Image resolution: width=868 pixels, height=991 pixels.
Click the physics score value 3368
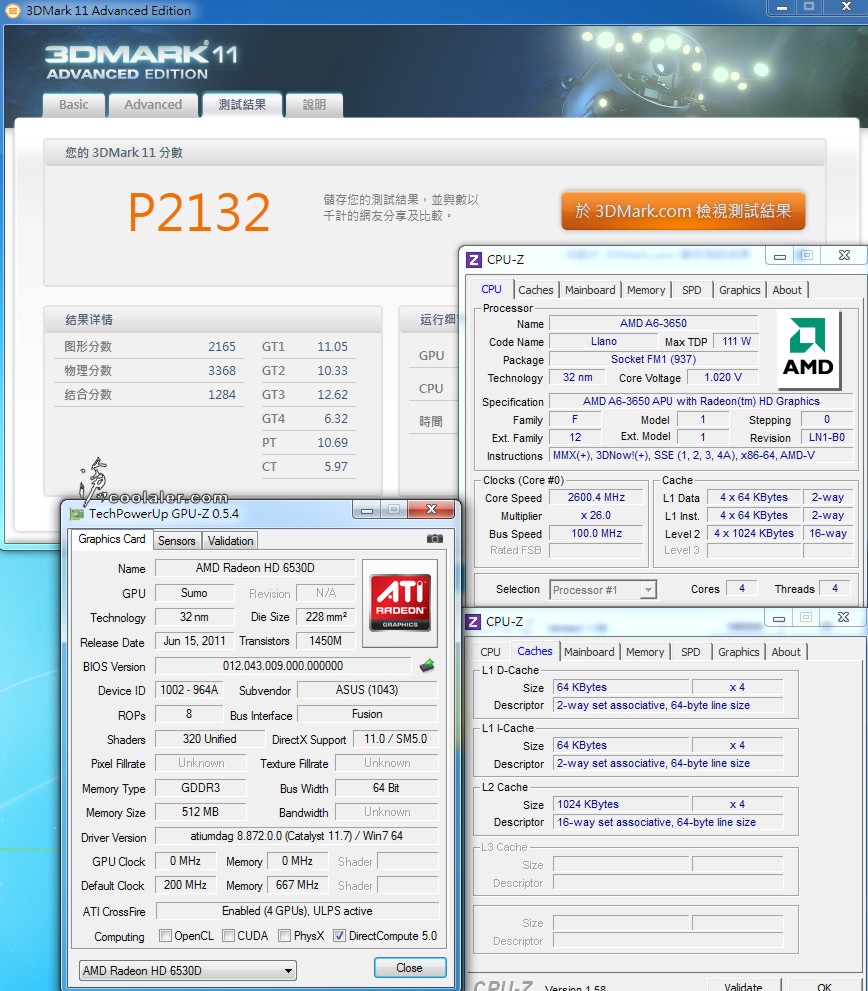[x=222, y=370]
